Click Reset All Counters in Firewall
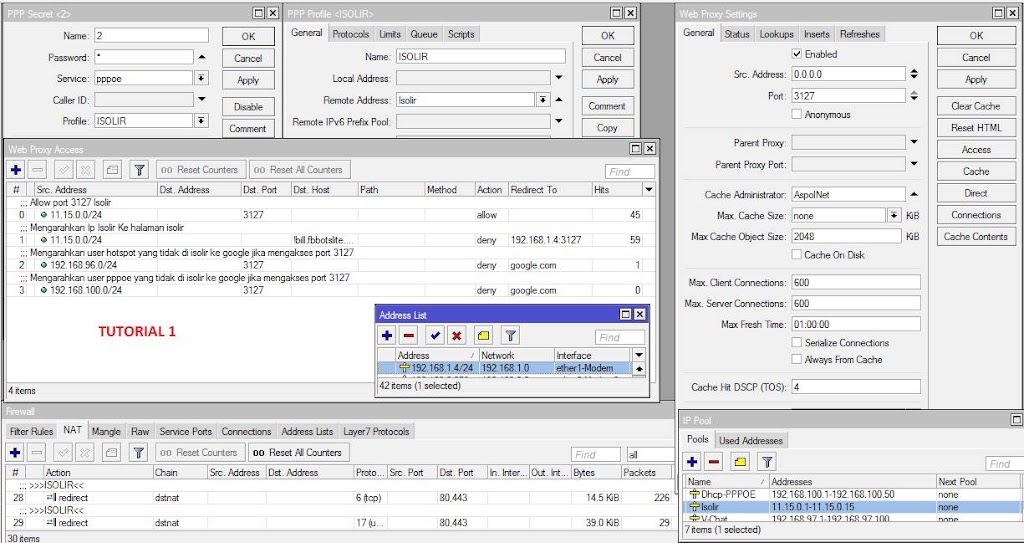The image size is (1024, 543). (299, 452)
